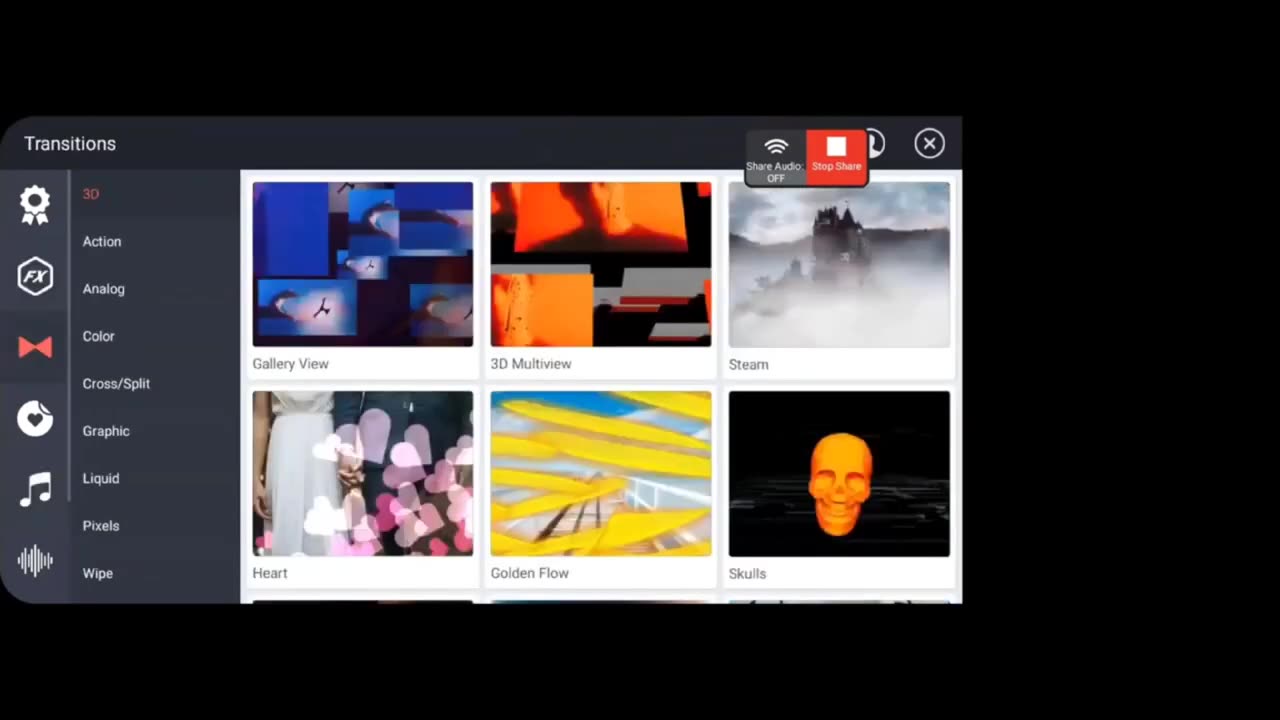The height and width of the screenshot is (720, 1280).
Task: Open the music note audio category
Action: [x=35, y=489]
